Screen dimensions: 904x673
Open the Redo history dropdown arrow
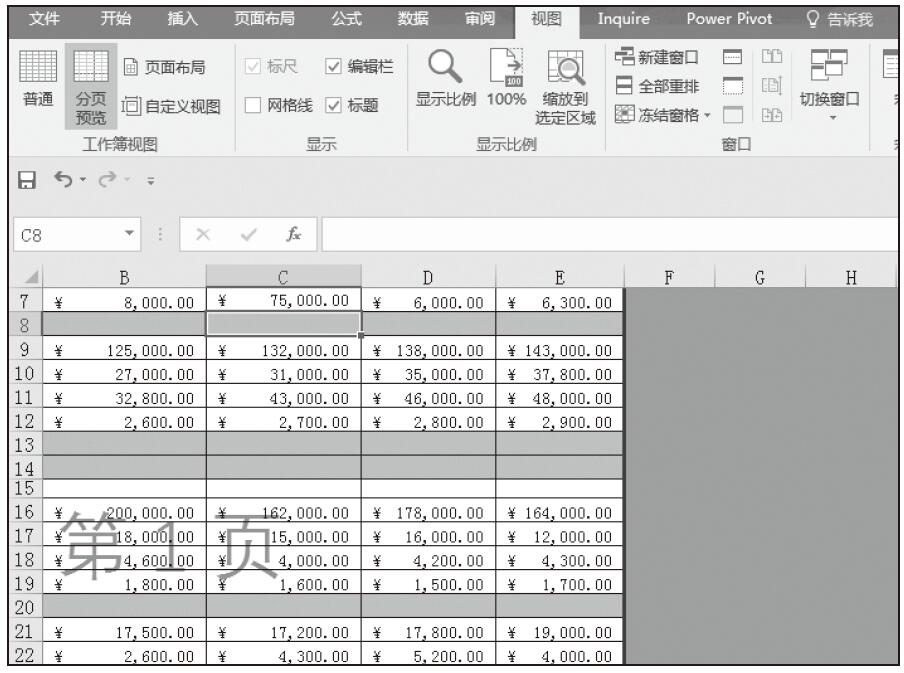point(127,180)
